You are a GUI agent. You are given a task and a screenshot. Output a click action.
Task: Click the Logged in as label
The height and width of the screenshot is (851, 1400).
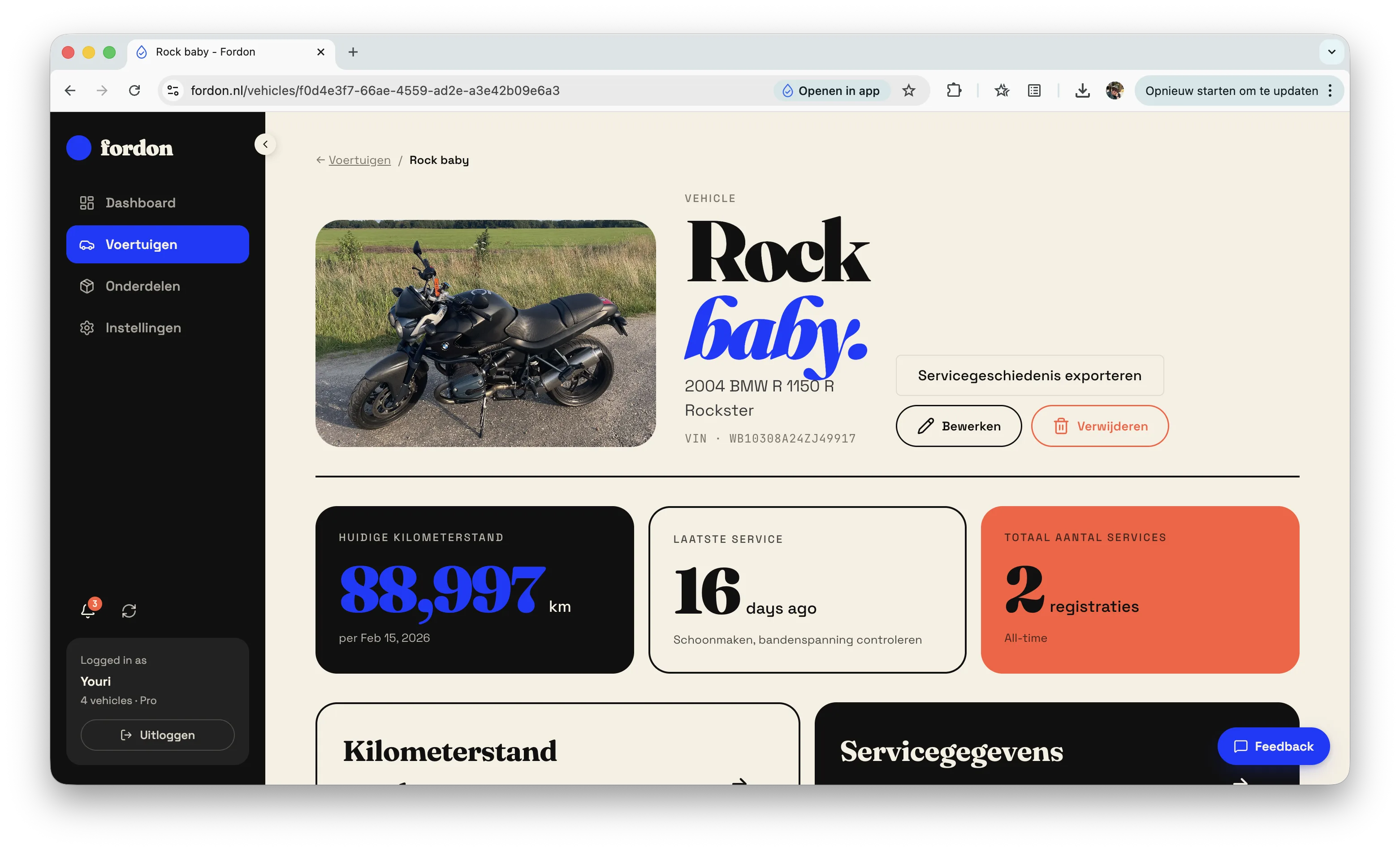pos(114,660)
